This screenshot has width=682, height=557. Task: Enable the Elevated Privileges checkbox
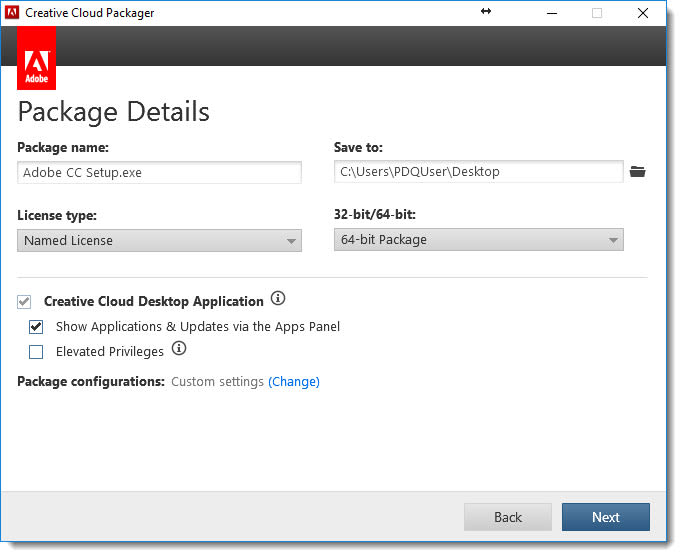coord(36,352)
